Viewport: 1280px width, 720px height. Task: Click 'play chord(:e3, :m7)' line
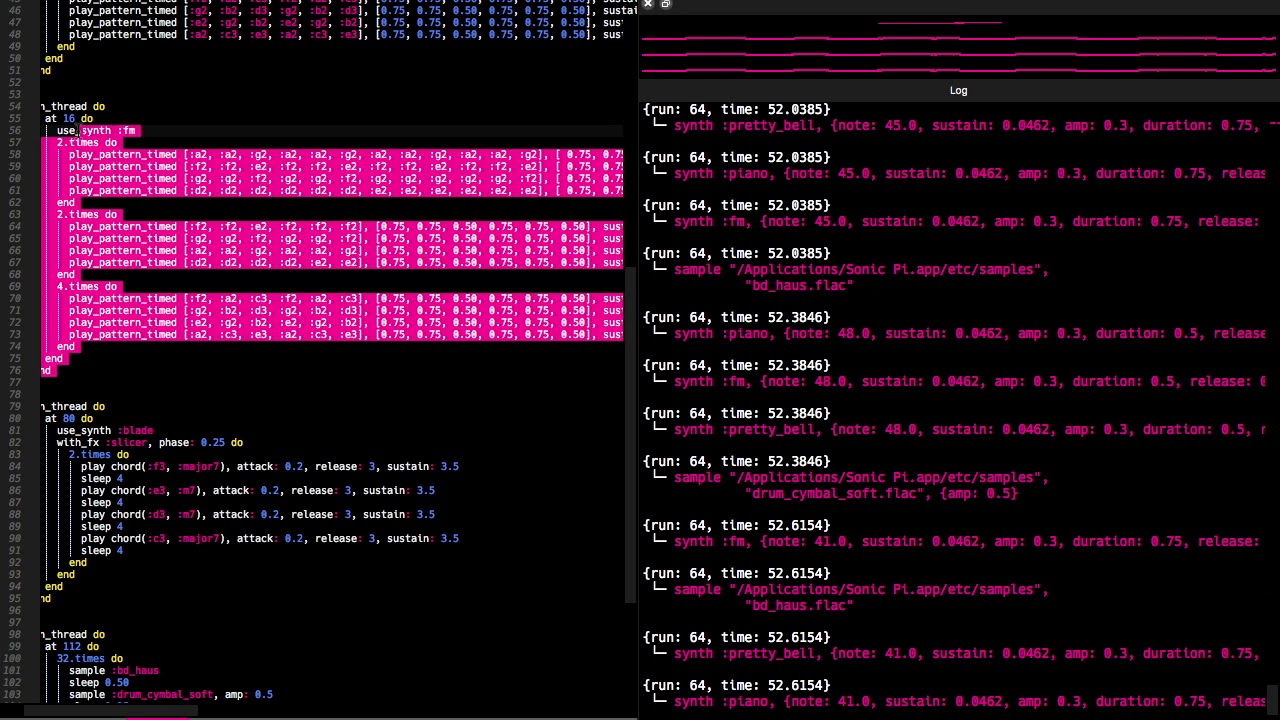(x=258, y=490)
